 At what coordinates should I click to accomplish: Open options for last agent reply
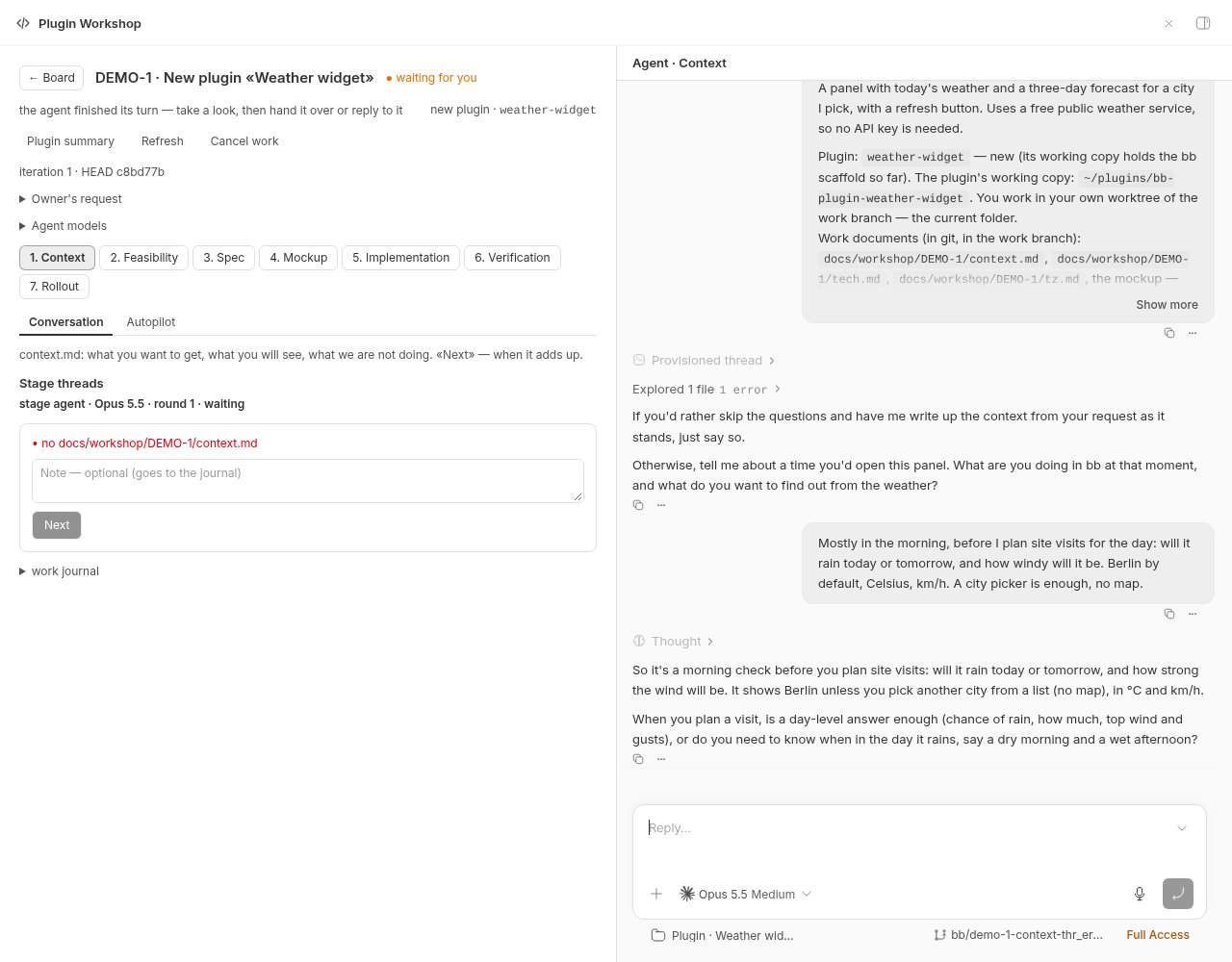click(661, 759)
